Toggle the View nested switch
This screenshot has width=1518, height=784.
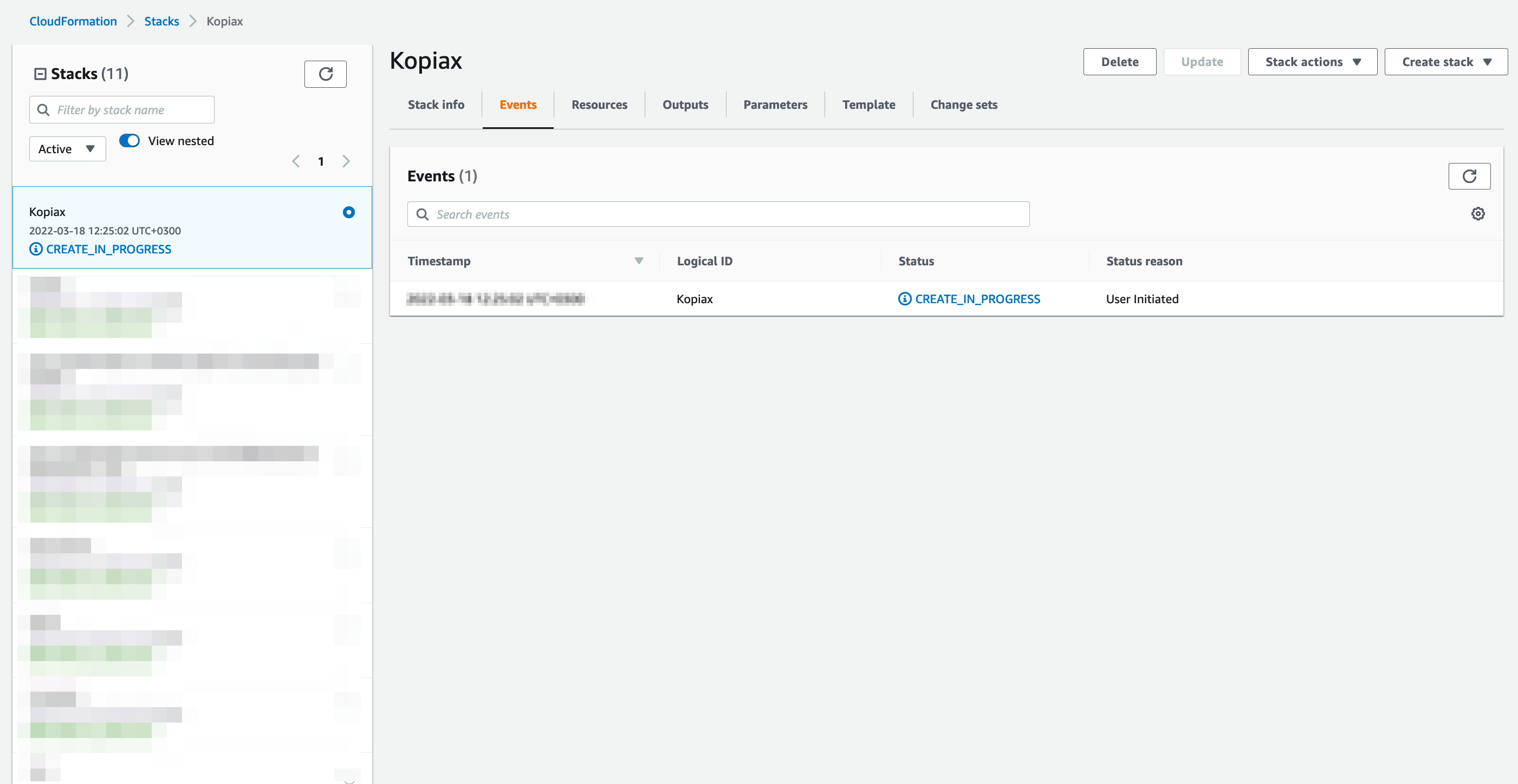[x=129, y=141]
